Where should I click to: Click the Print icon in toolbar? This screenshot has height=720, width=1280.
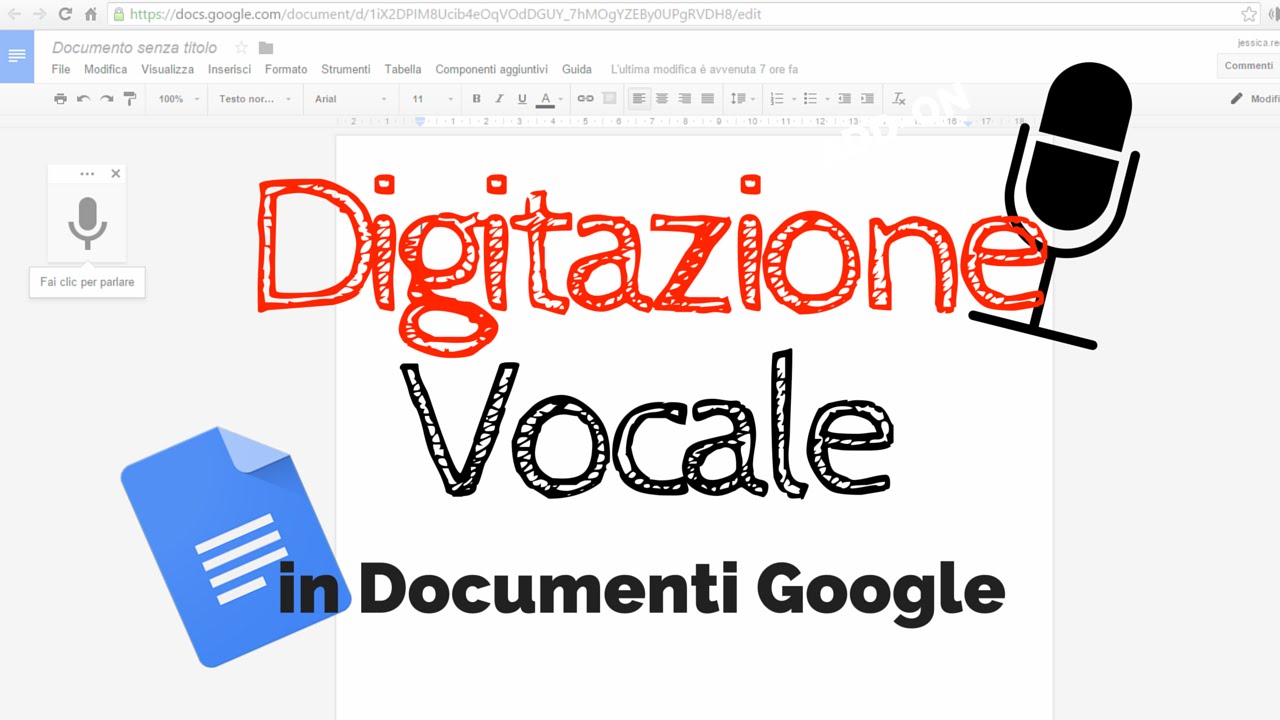pyautogui.click(x=60, y=99)
